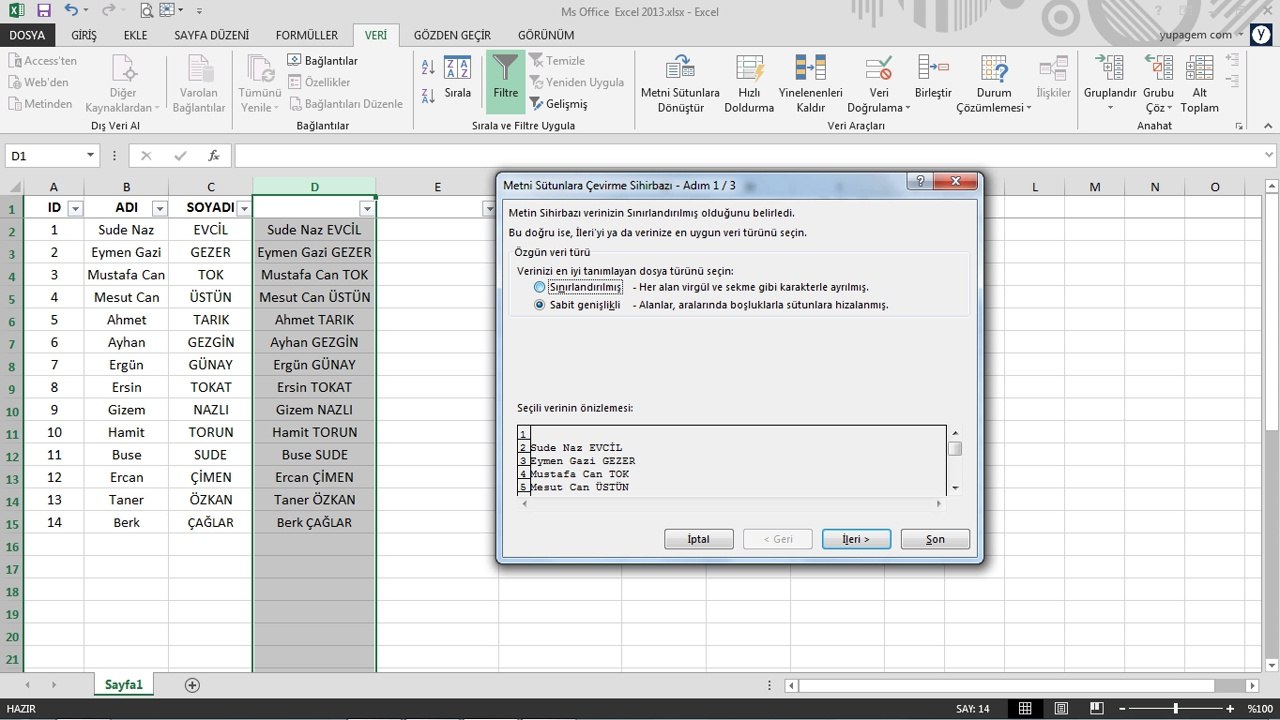Image resolution: width=1280 pixels, height=720 pixels.
Task: Open help with the dialog's question mark
Action: coord(920,182)
